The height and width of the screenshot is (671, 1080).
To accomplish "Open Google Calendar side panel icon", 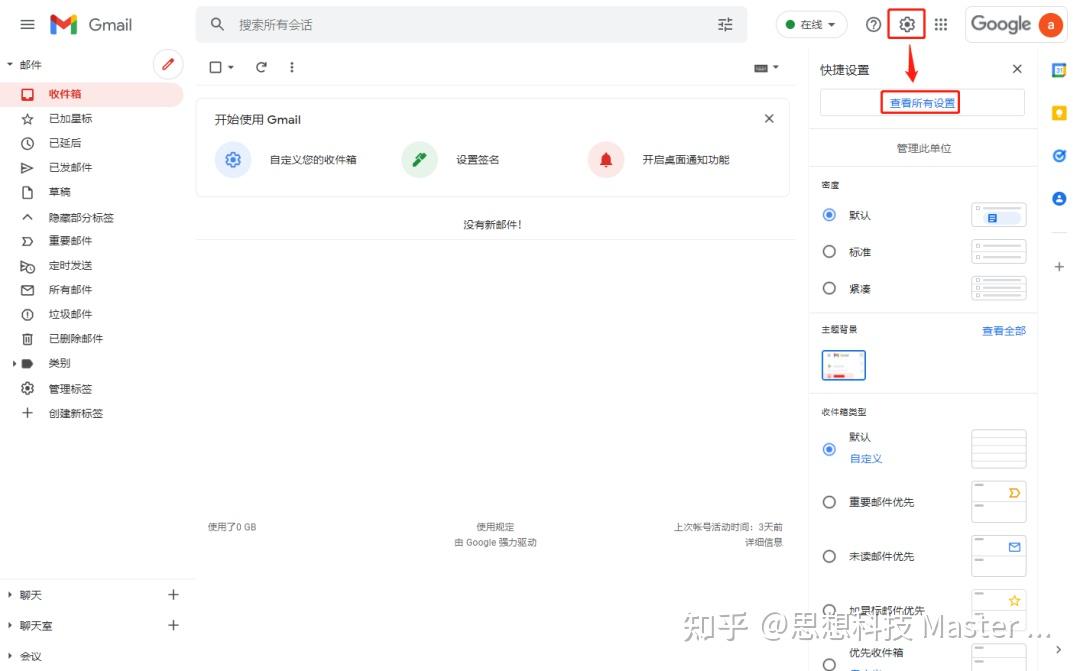I will click(1059, 70).
